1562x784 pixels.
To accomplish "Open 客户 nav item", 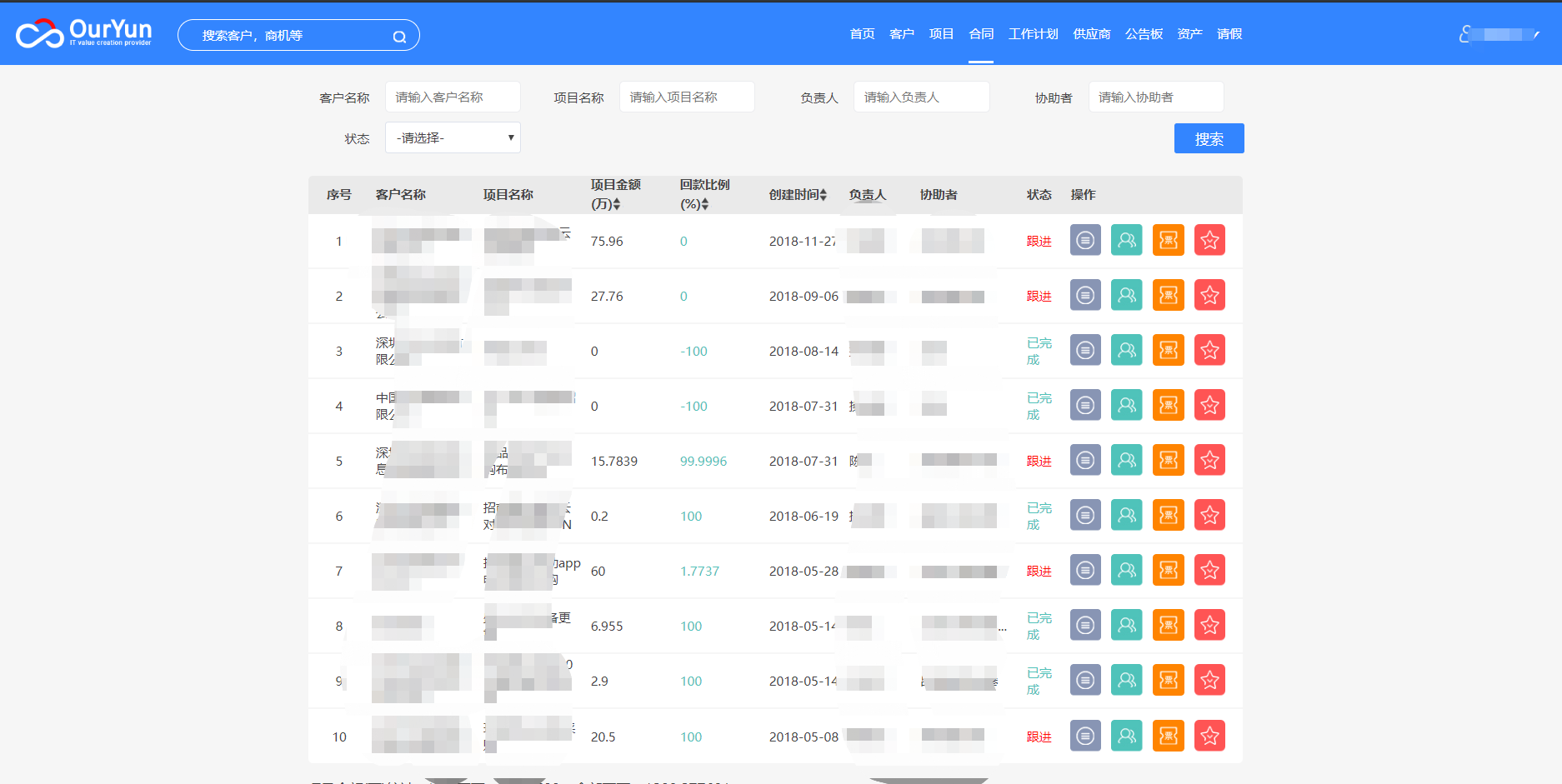I will pyautogui.click(x=902, y=34).
